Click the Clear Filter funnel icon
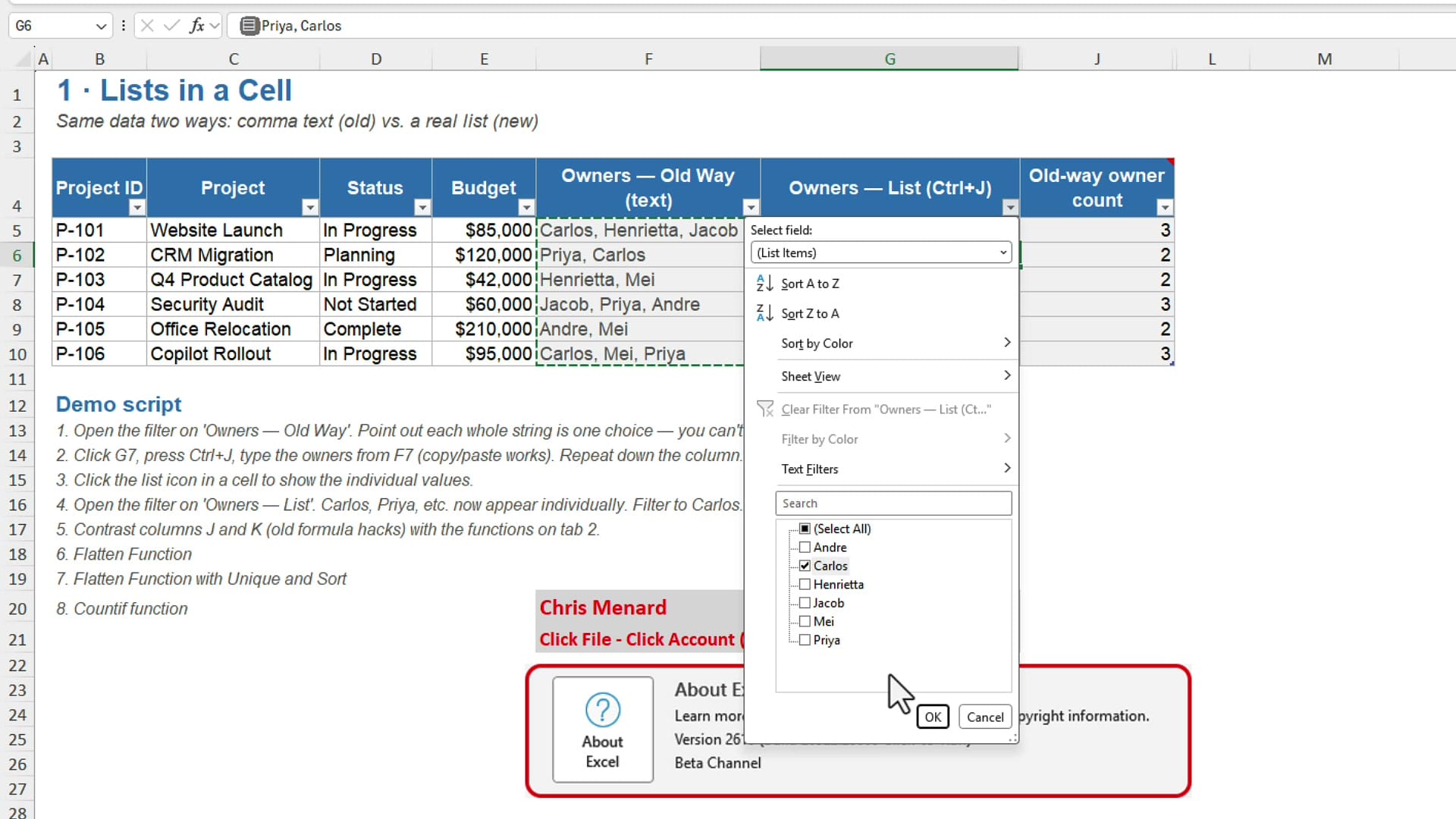This screenshot has height=819, width=1456. point(765,409)
